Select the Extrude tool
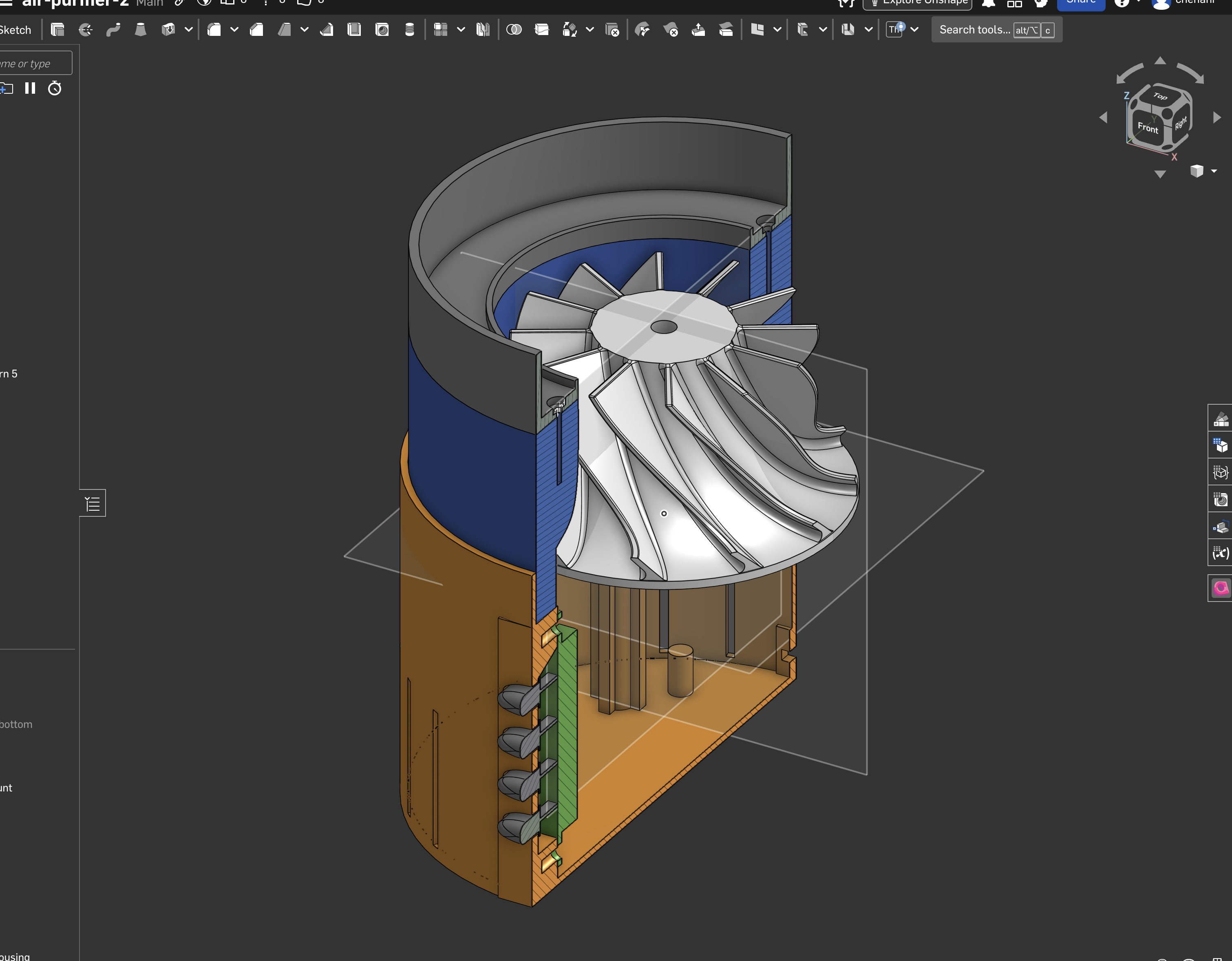Image resolution: width=1232 pixels, height=961 pixels. 57,30
